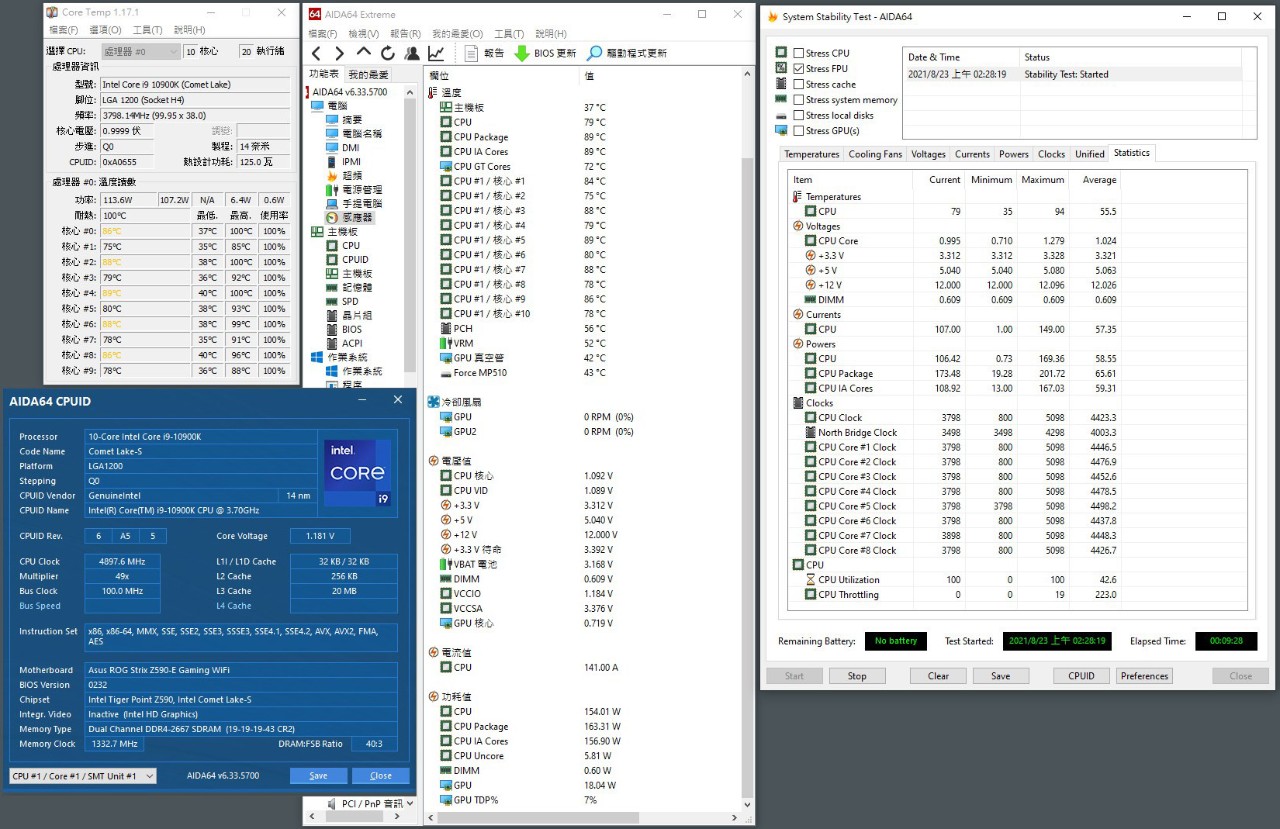This screenshot has height=829, width=1280.
Task: Click Save button in AIDA64 CPUID window
Action: pyautogui.click(x=318, y=776)
